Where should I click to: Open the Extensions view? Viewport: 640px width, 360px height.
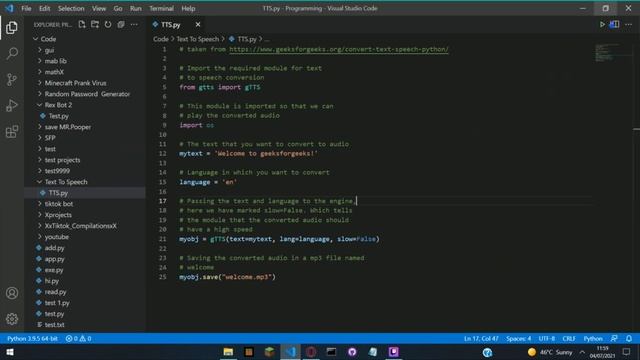point(12,131)
